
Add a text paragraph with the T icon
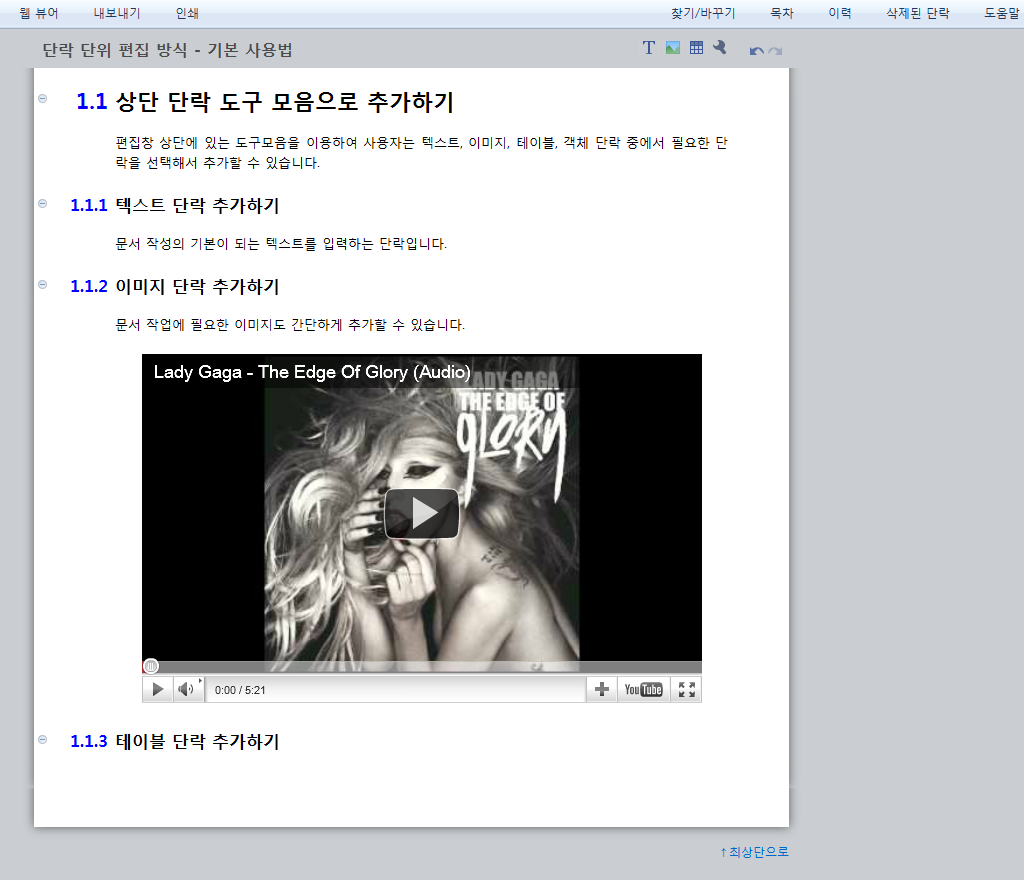(648, 48)
